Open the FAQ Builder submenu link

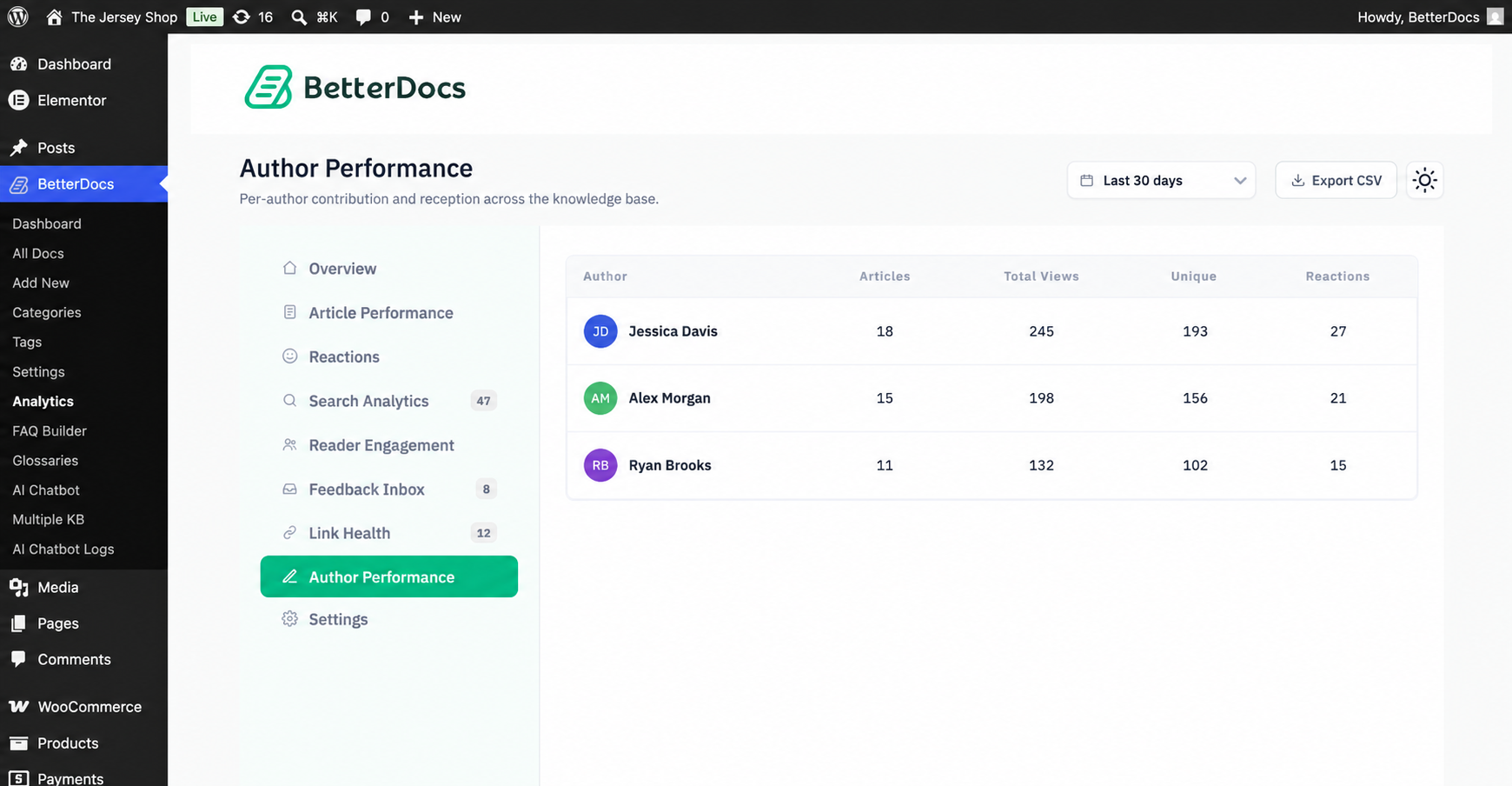pos(50,430)
